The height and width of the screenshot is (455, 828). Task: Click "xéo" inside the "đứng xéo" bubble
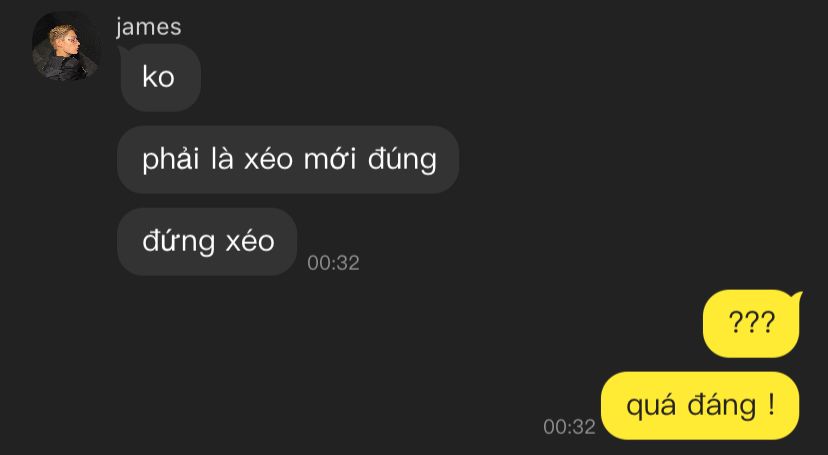(250, 242)
